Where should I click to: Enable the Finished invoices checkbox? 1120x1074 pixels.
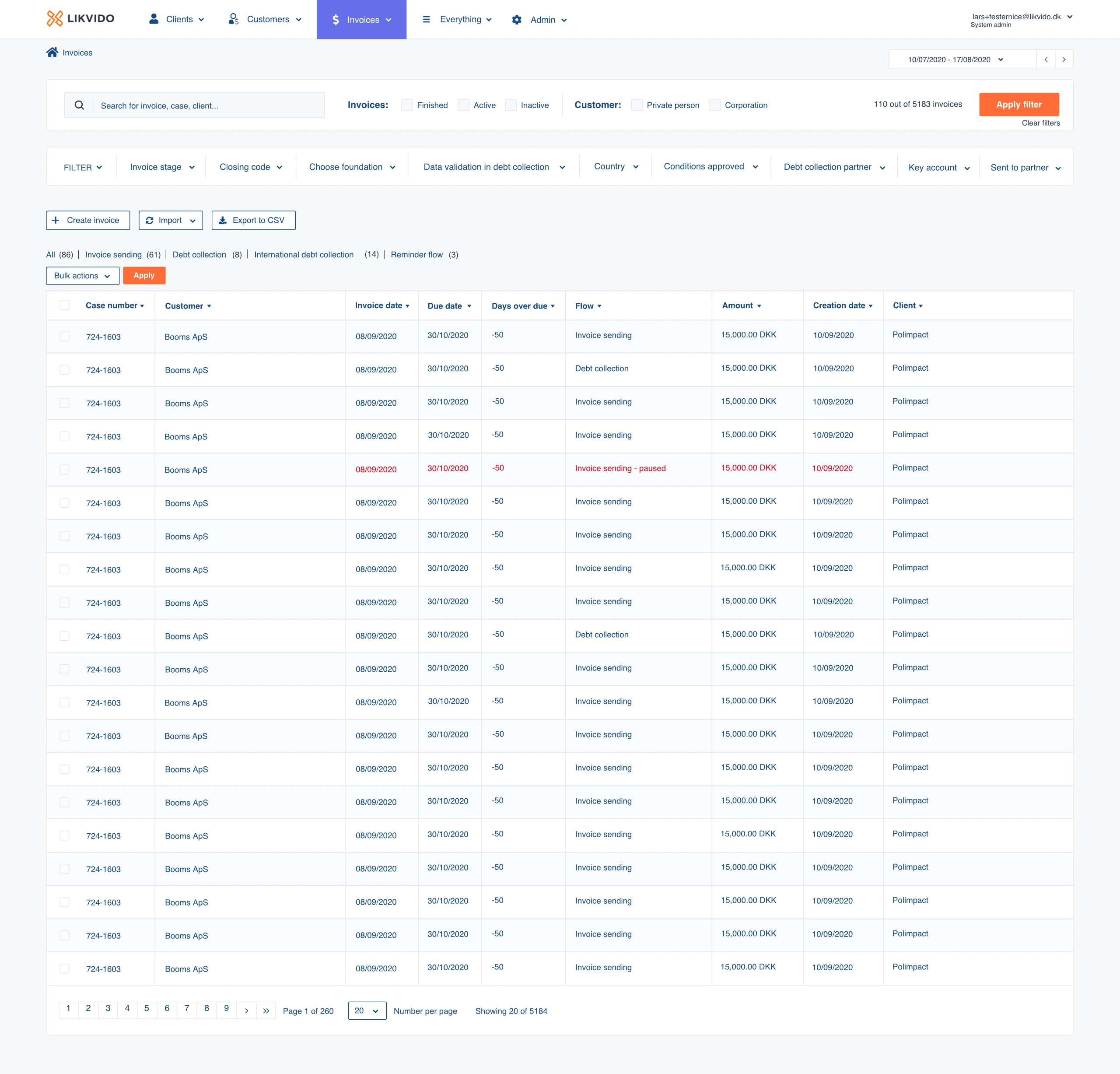(x=407, y=105)
